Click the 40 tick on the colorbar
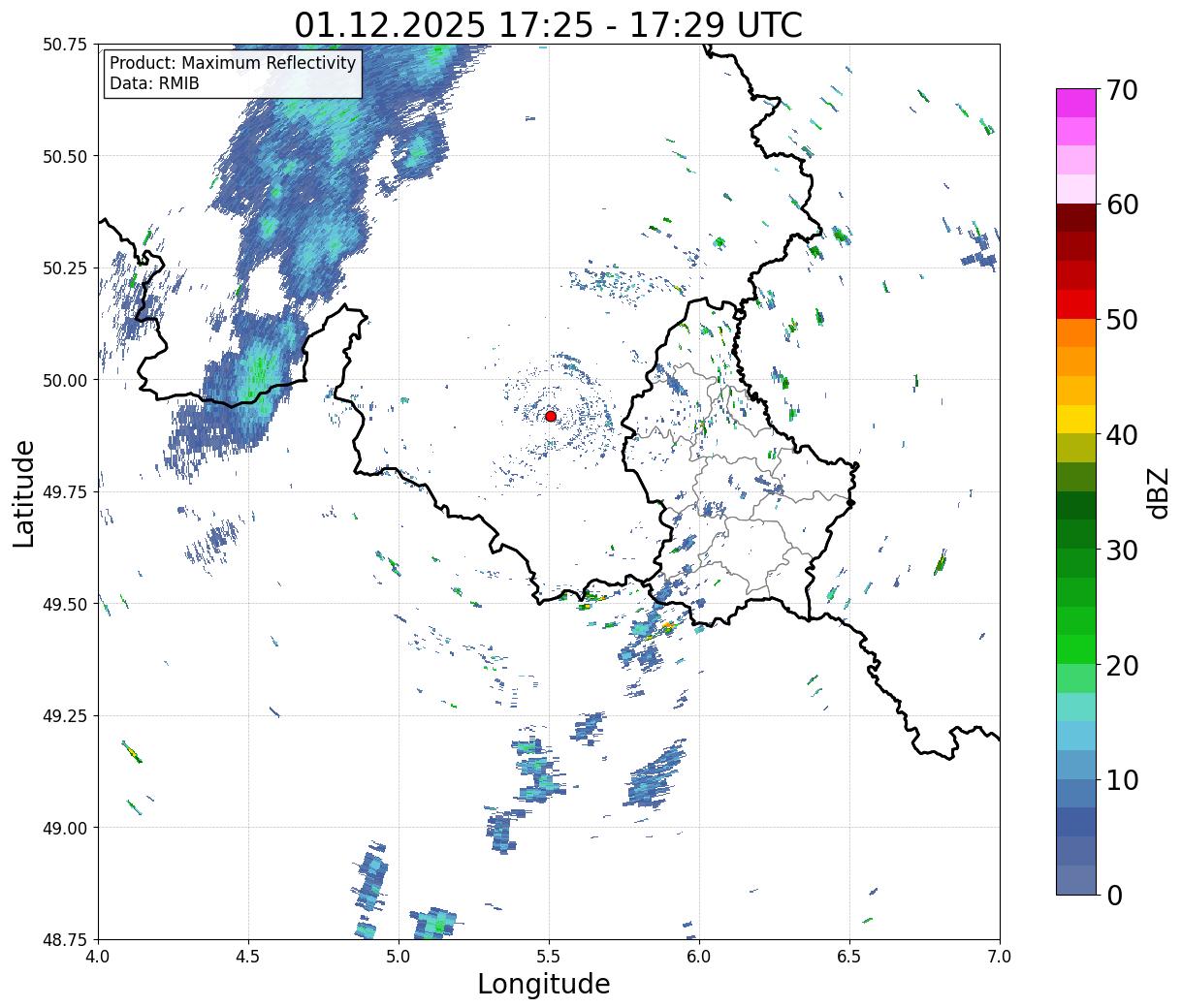 (x=1121, y=435)
